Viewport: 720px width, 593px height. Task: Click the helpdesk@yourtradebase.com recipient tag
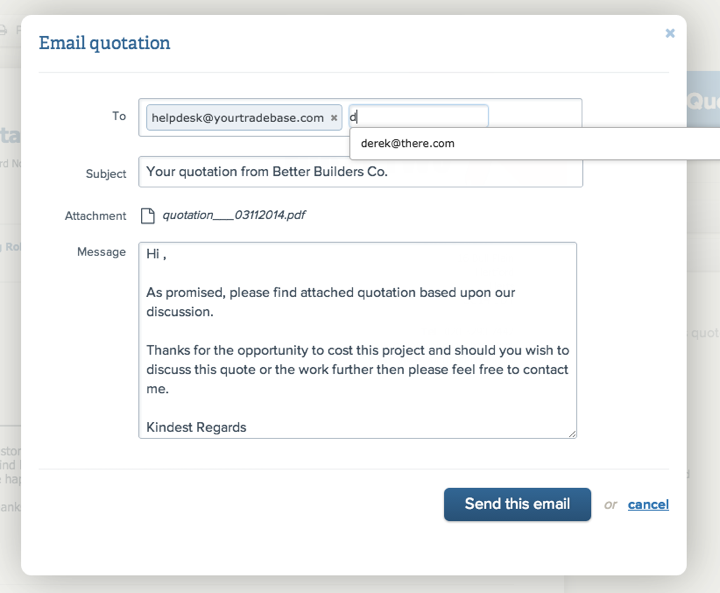237,118
